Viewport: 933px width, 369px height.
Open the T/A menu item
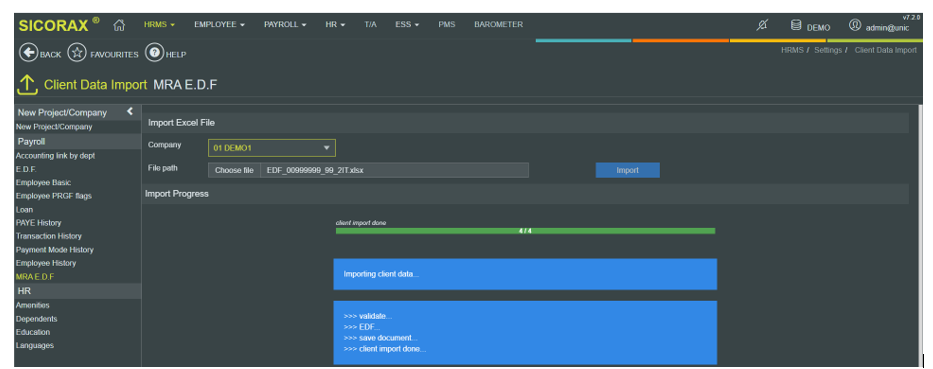370,25
